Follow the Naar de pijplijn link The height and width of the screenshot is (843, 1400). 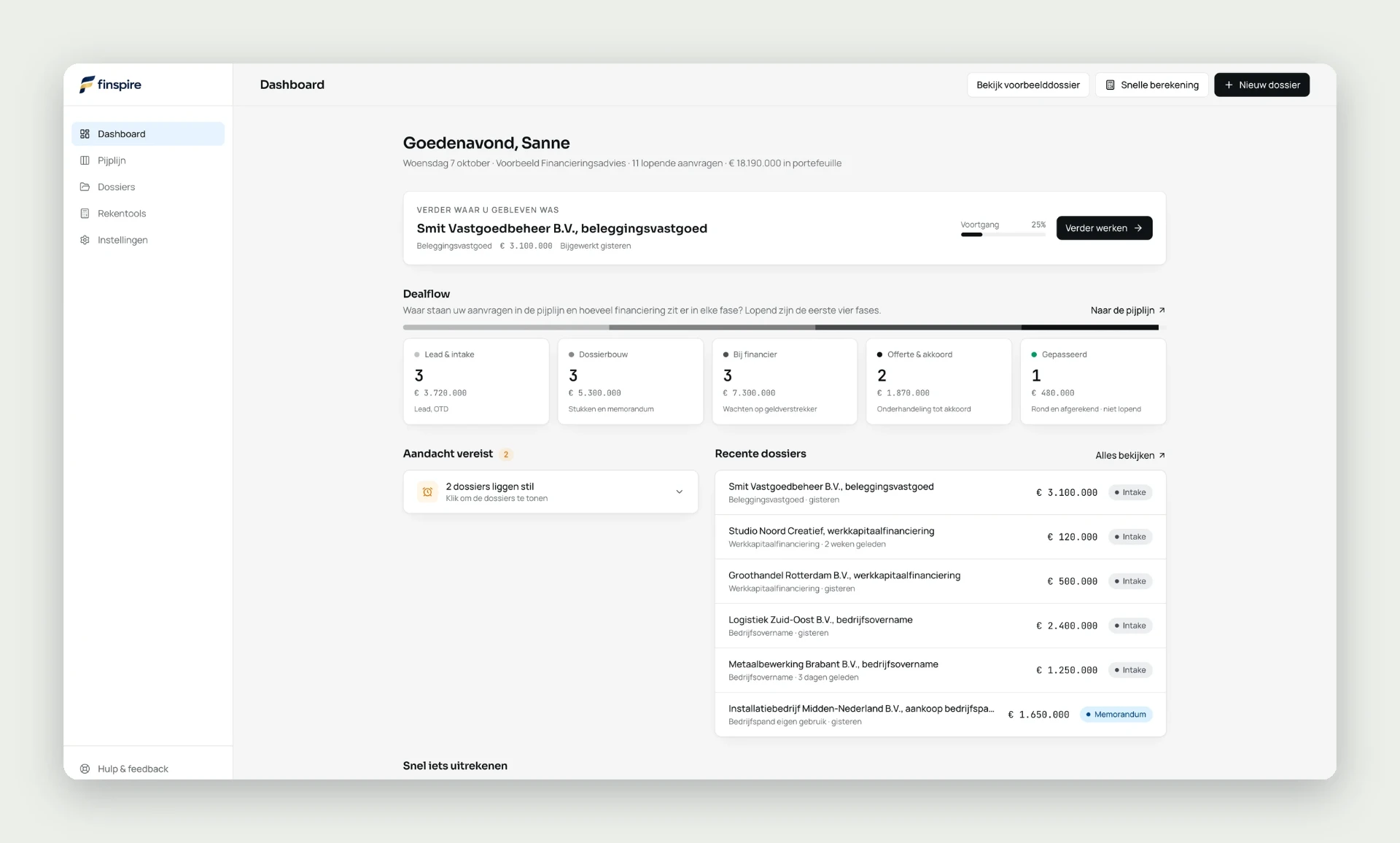1127,310
